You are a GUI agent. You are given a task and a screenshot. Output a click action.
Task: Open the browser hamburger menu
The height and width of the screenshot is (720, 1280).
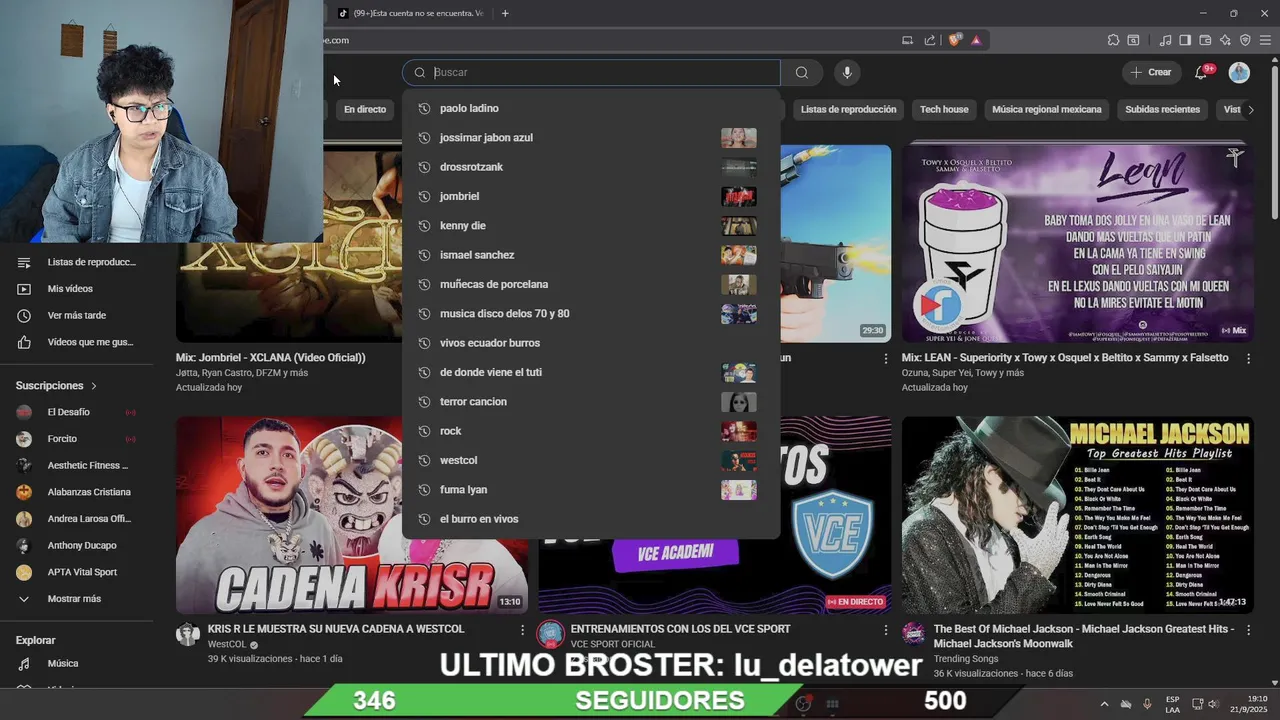[x=1265, y=40]
